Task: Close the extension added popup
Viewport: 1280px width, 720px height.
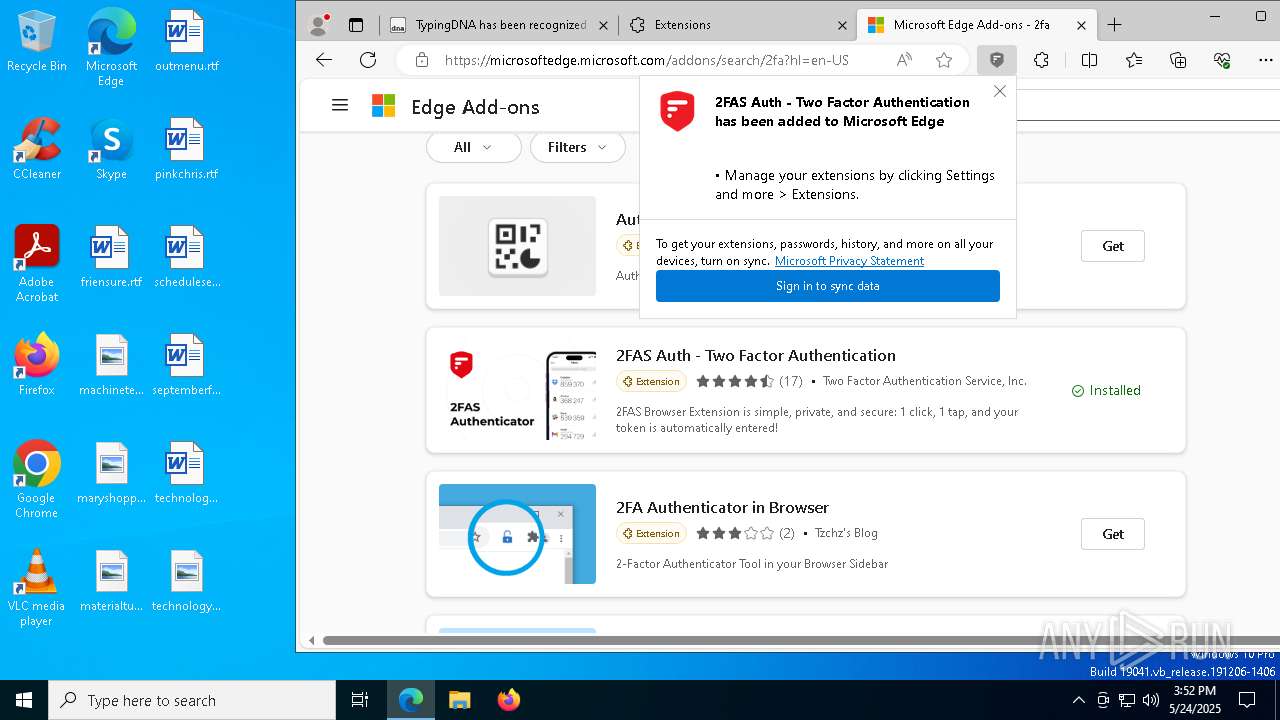Action: (1000, 91)
